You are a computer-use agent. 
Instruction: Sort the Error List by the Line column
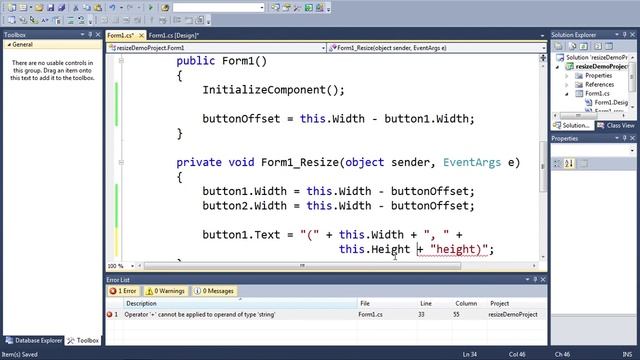tap(435, 303)
